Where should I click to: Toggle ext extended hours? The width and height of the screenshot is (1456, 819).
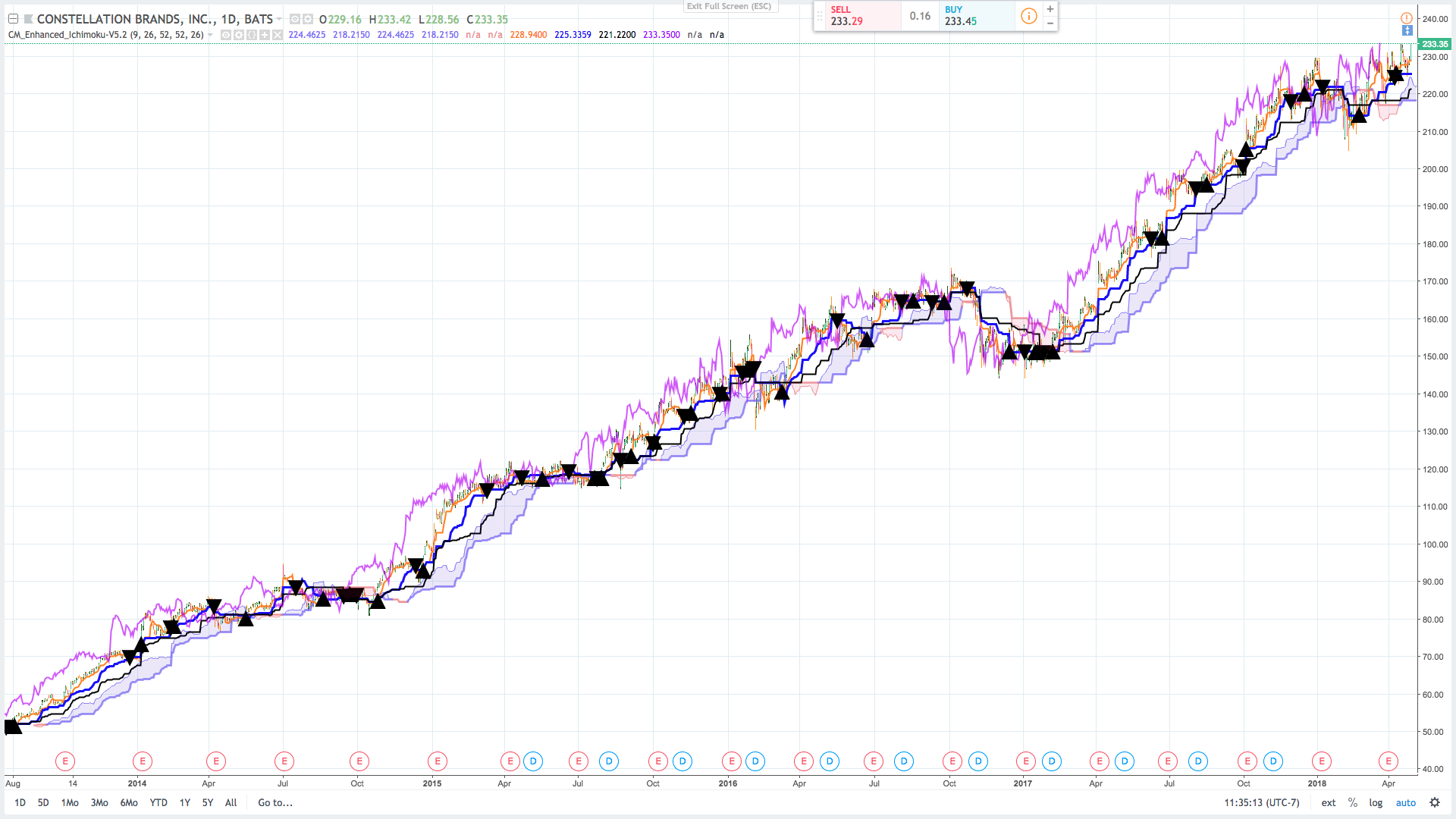tap(1329, 802)
